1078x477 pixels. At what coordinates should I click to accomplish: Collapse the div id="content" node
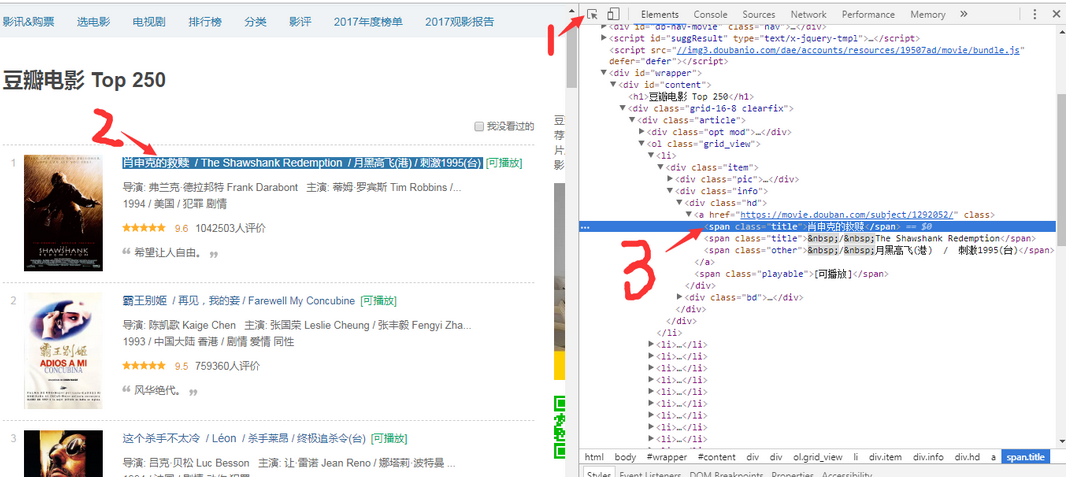613,85
